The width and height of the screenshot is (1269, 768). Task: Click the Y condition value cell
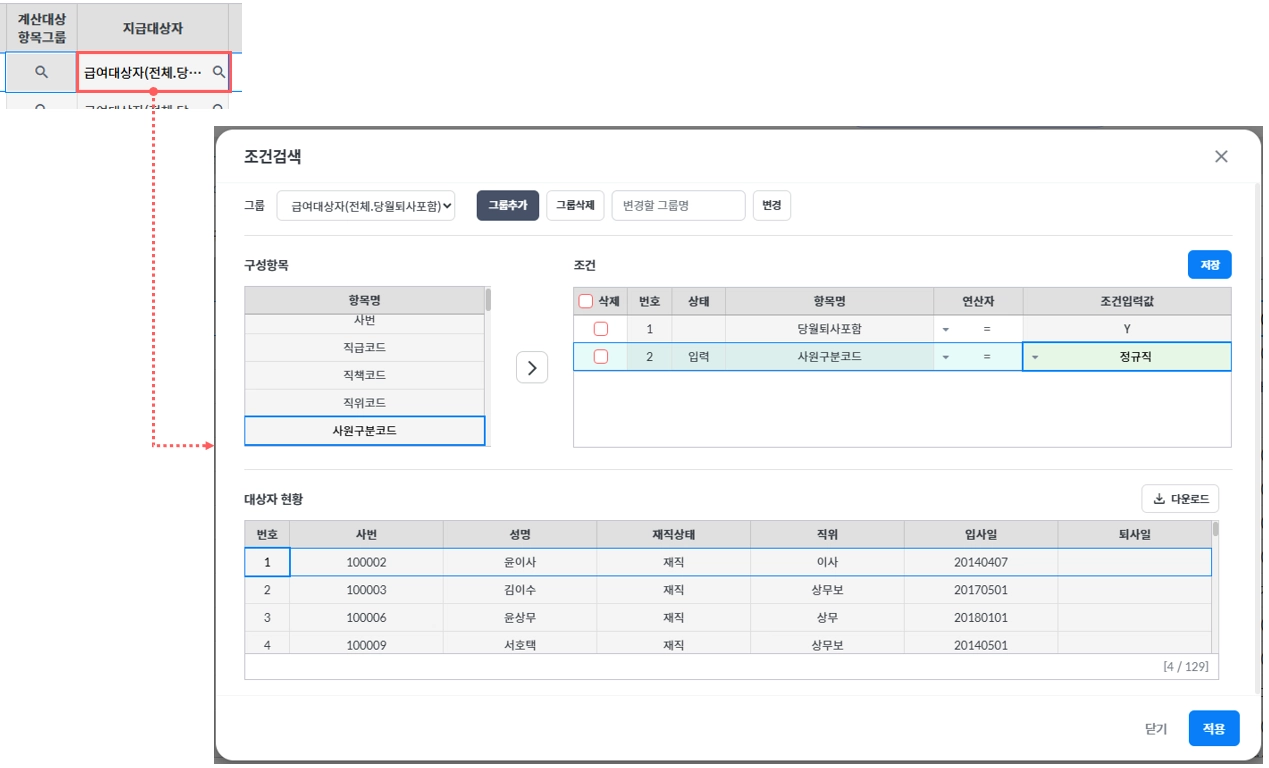click(x=1127, y=329)
